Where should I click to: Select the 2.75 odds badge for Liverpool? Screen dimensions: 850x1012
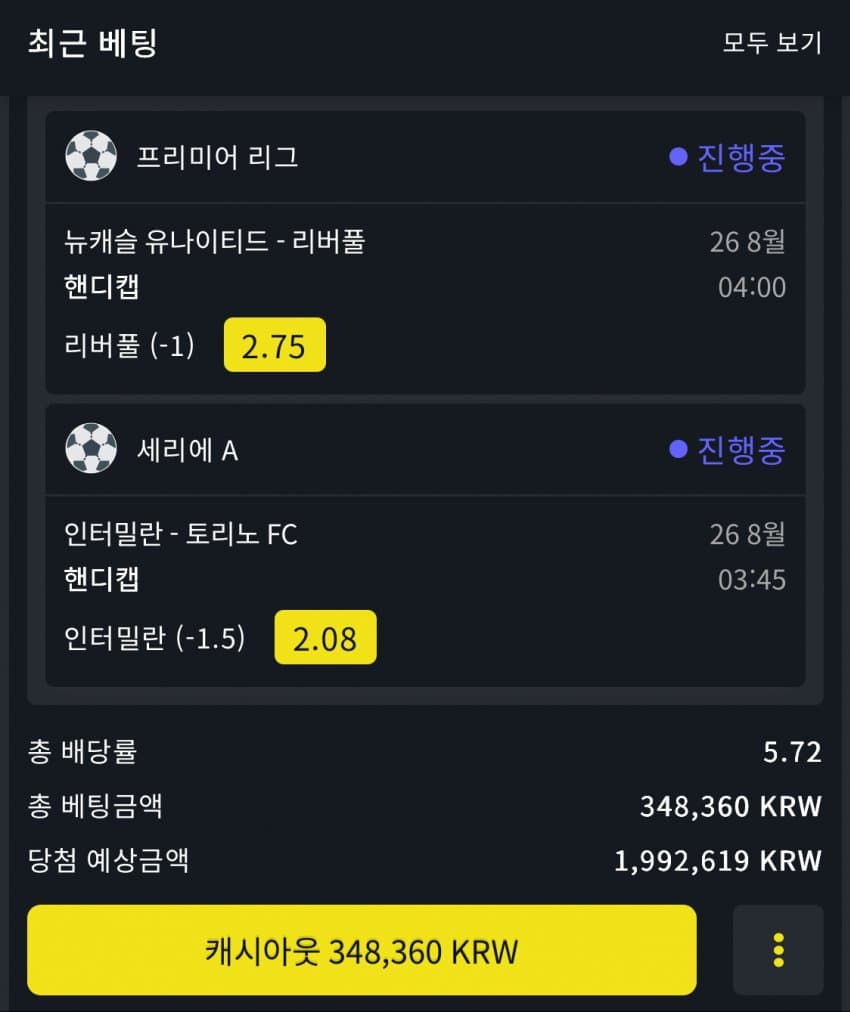(275, 345)
